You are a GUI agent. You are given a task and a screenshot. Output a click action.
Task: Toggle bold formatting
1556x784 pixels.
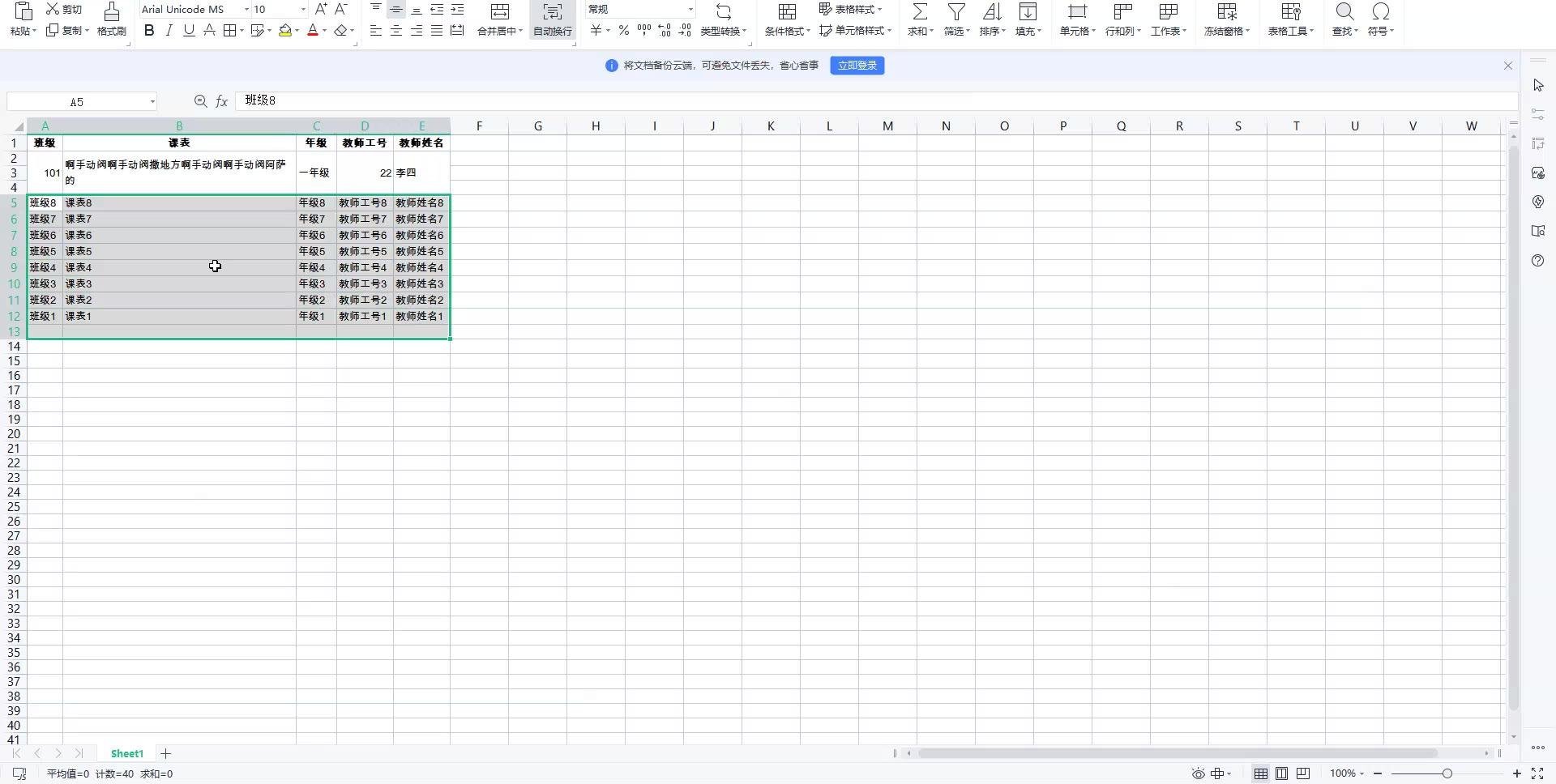point(149,31)
